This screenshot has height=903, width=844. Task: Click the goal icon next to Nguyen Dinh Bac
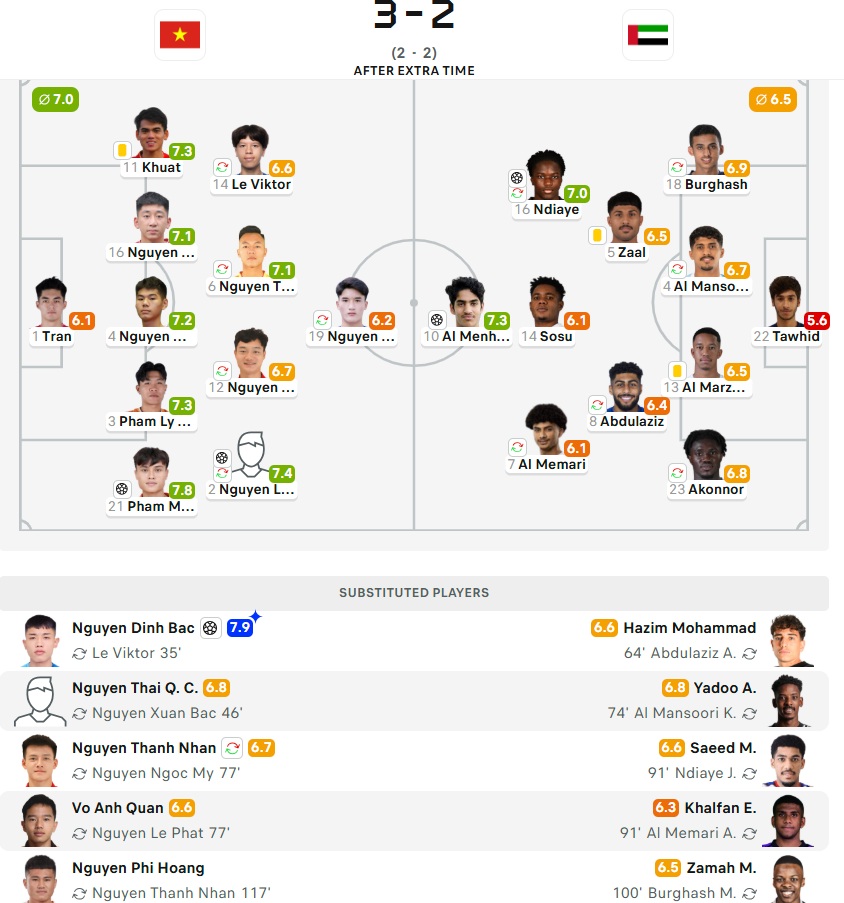(210, 628)
